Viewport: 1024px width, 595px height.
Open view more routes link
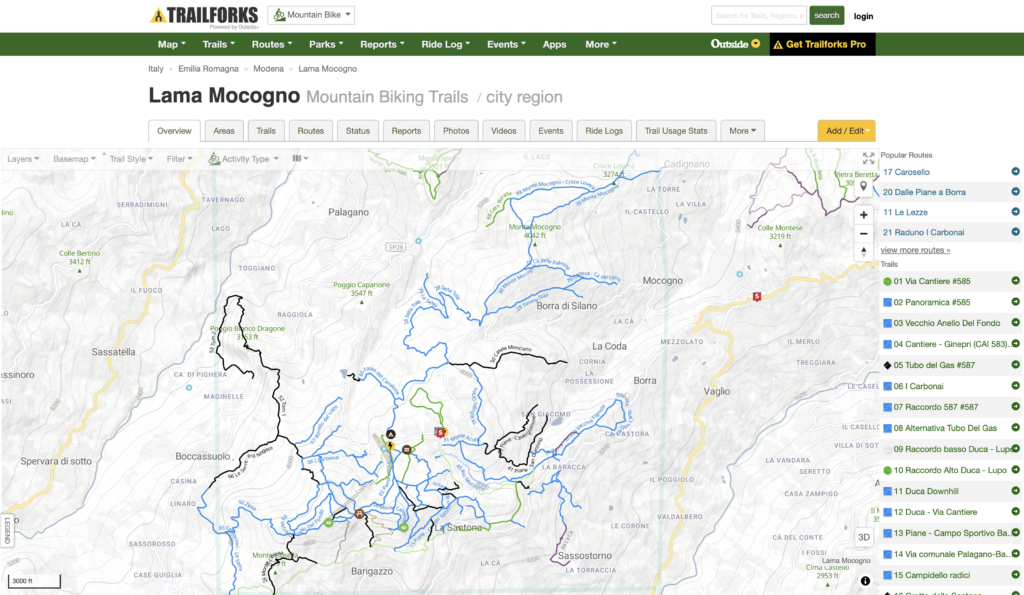coord(915,250)
